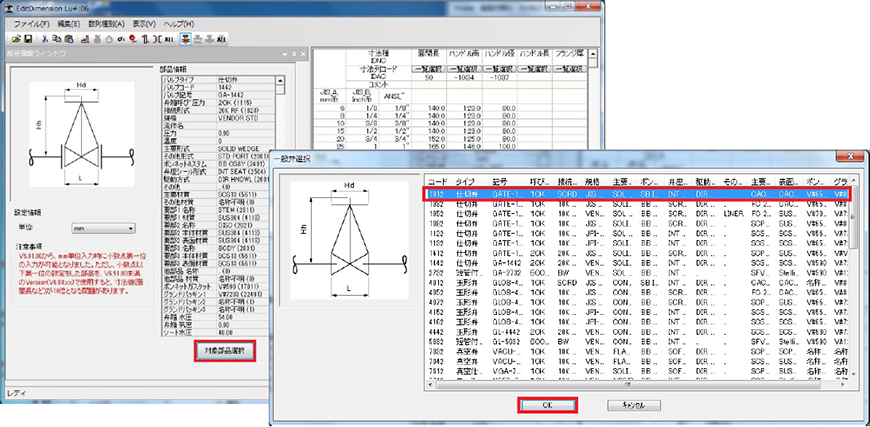Click the 125.0 cell in the dimension table
This screenshot has width=870, height=427.
click(x=464, y=139)
